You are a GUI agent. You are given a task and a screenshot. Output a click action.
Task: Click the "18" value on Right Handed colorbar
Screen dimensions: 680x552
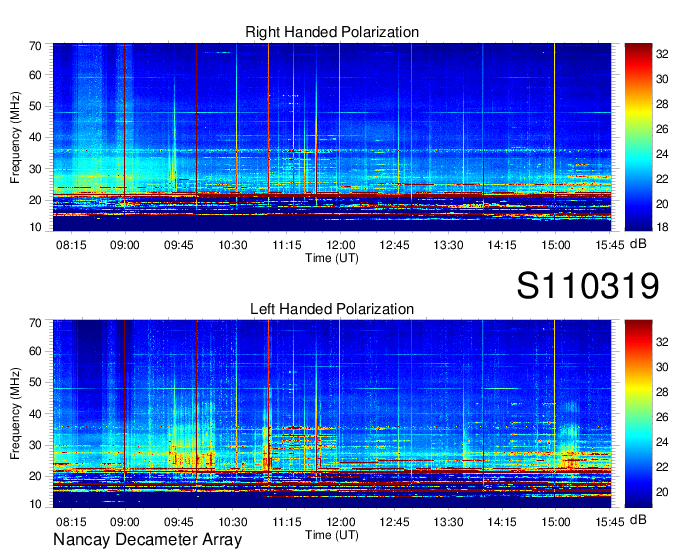pyautogui.click(x=662, y=226)
